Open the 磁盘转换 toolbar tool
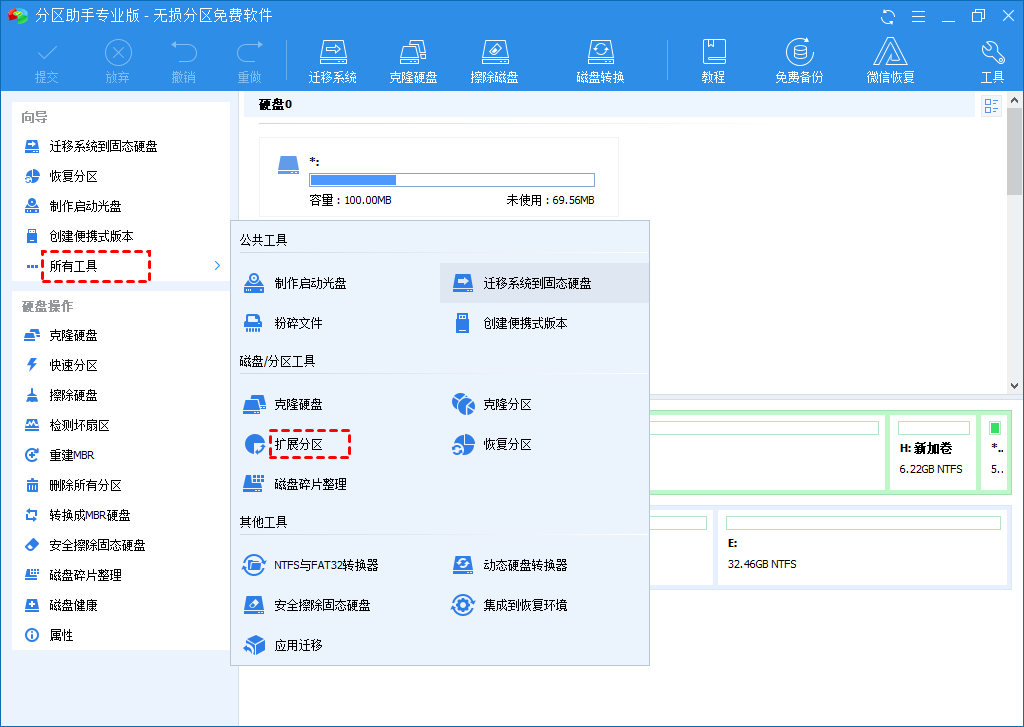The height and width of the screenshot is (727, 1024). coord(600,61)
